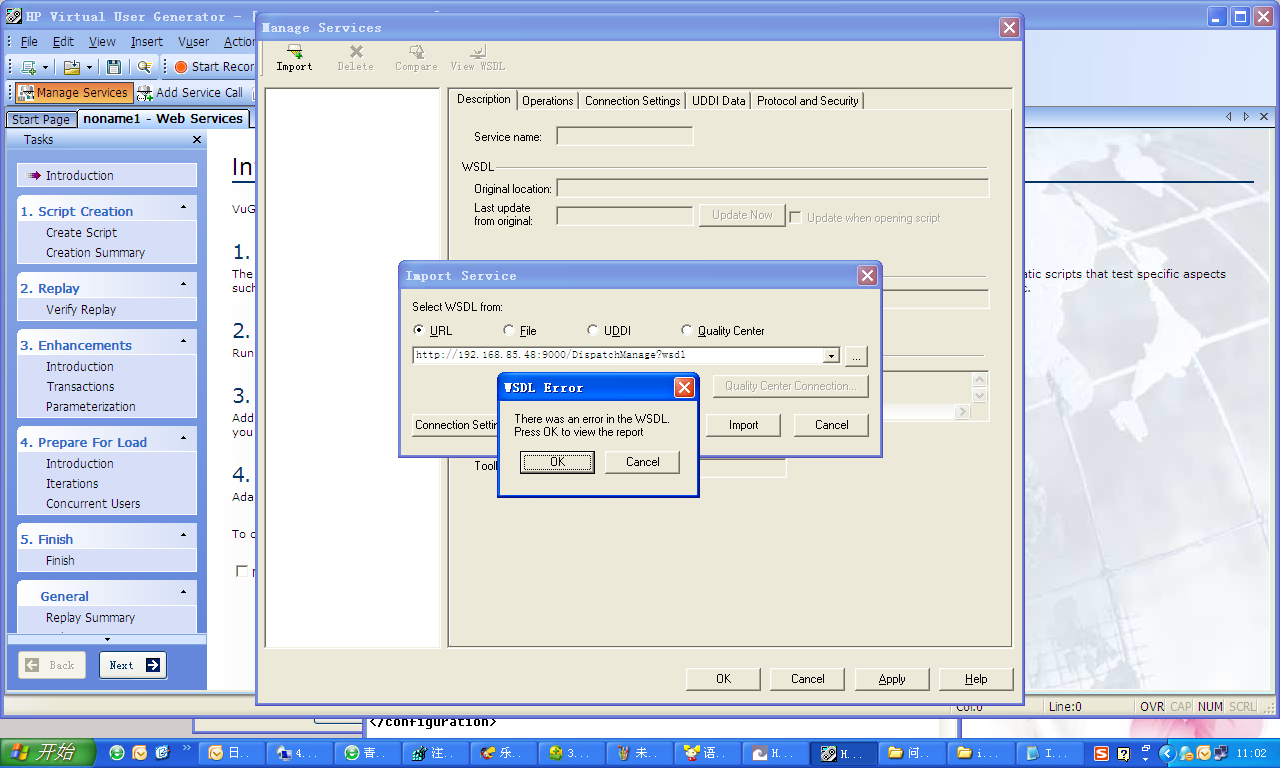The width and height of the screenshot is (1280, 768).
Task: Collapse the 4. Prepare For Load section
Action: pyautogui.click(x=183, y=439)
